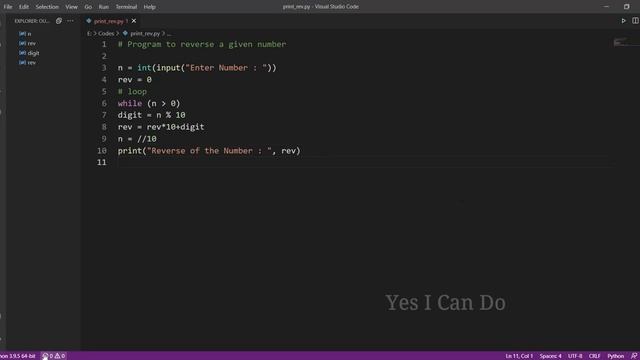Place cursor in comment "# Program to reverse a given number"
The image size is (640, 360).
pos(202,44)
